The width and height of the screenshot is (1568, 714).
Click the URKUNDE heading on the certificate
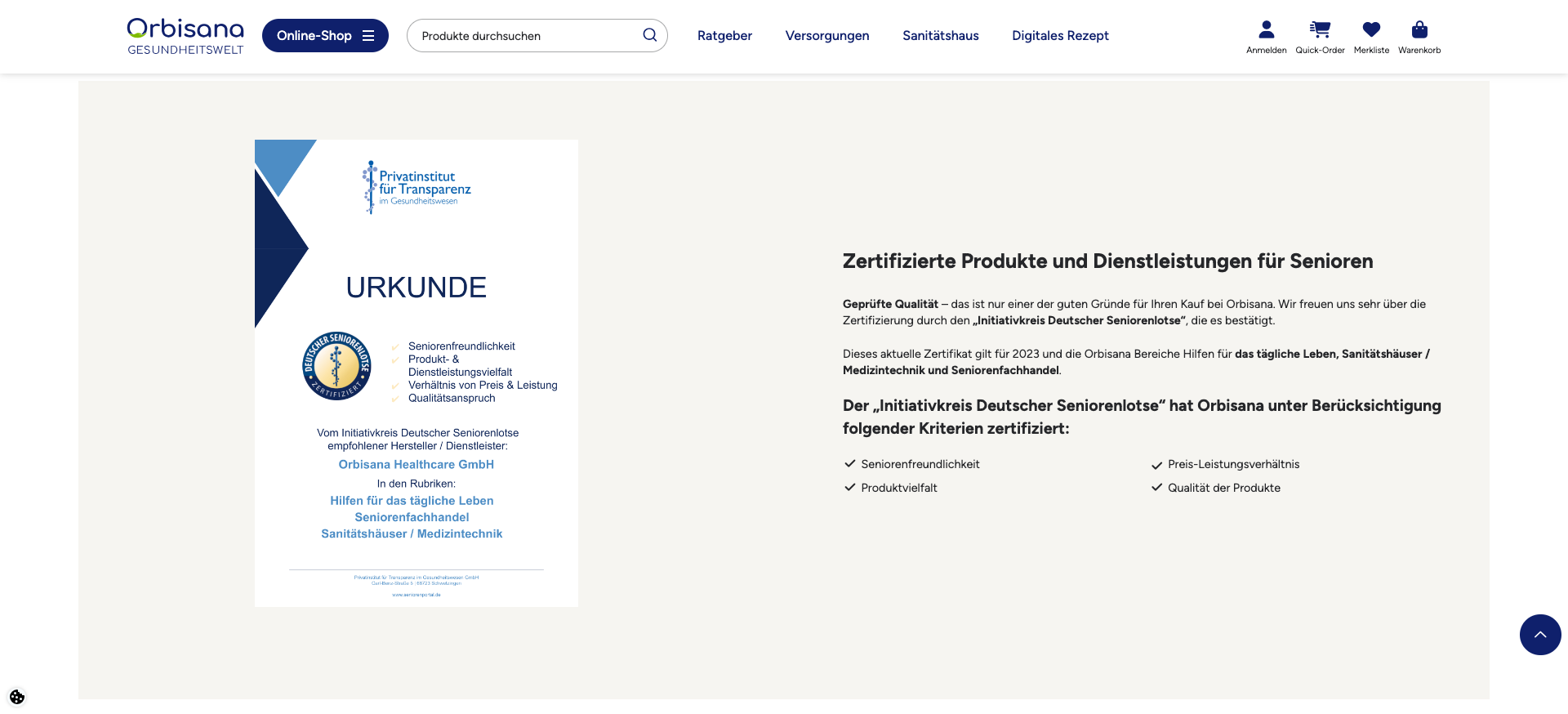click(x=416, y=288)
